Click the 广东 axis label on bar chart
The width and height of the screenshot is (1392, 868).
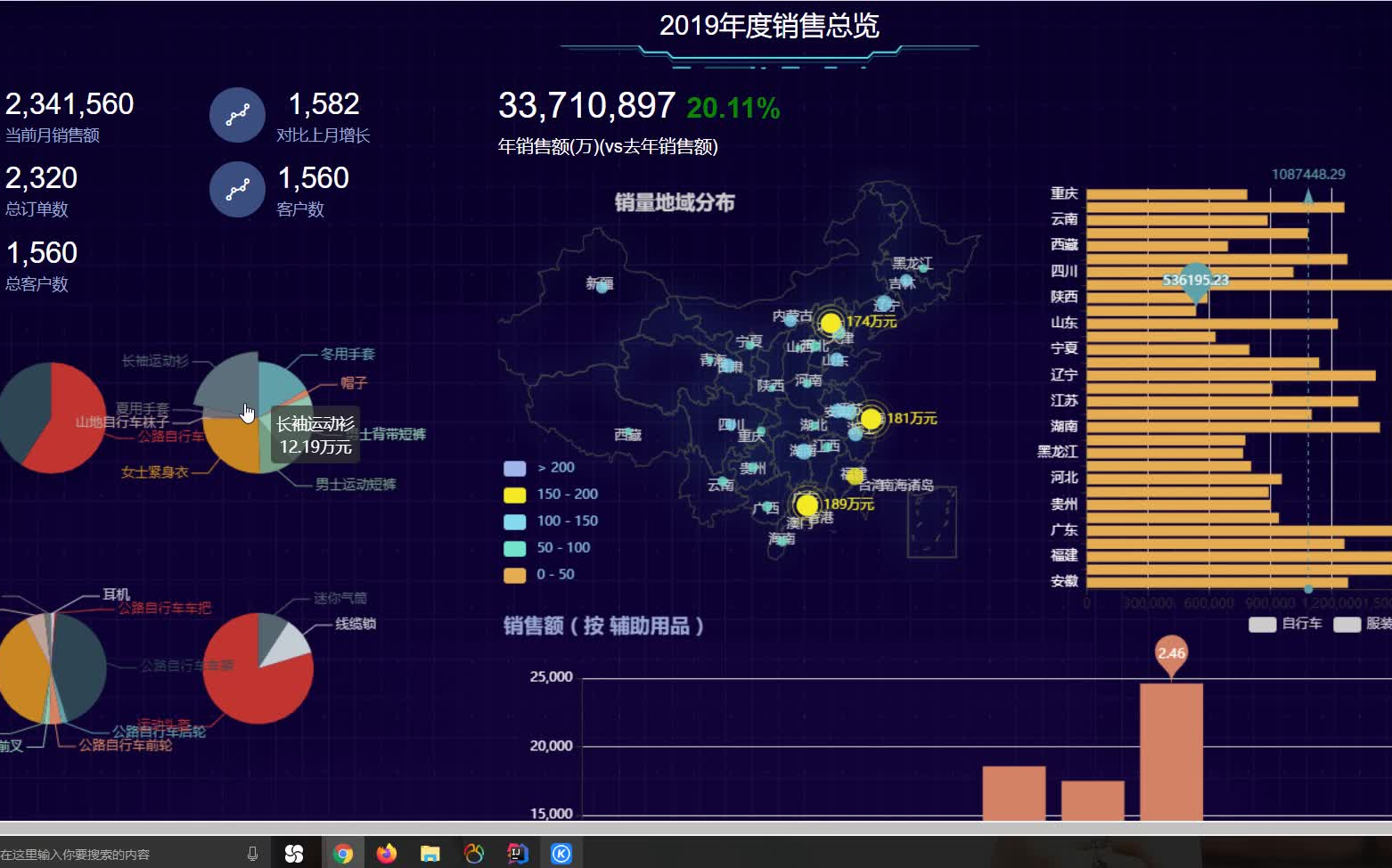click(1064, 529)
